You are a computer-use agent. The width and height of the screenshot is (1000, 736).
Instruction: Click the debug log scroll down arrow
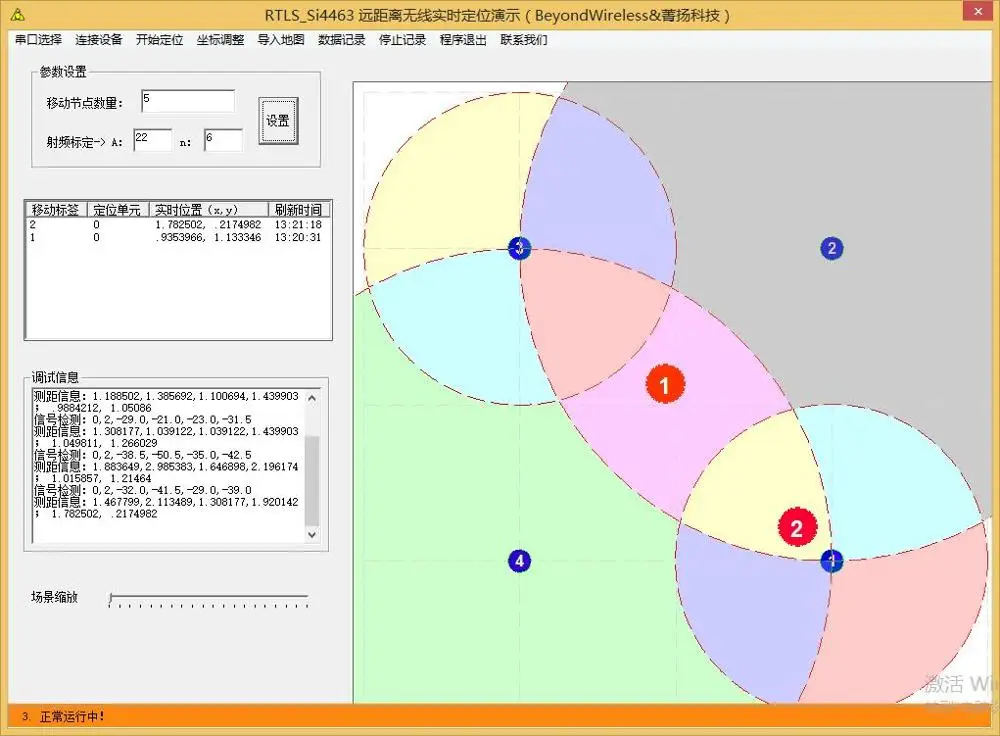click(x=312, y=534)
